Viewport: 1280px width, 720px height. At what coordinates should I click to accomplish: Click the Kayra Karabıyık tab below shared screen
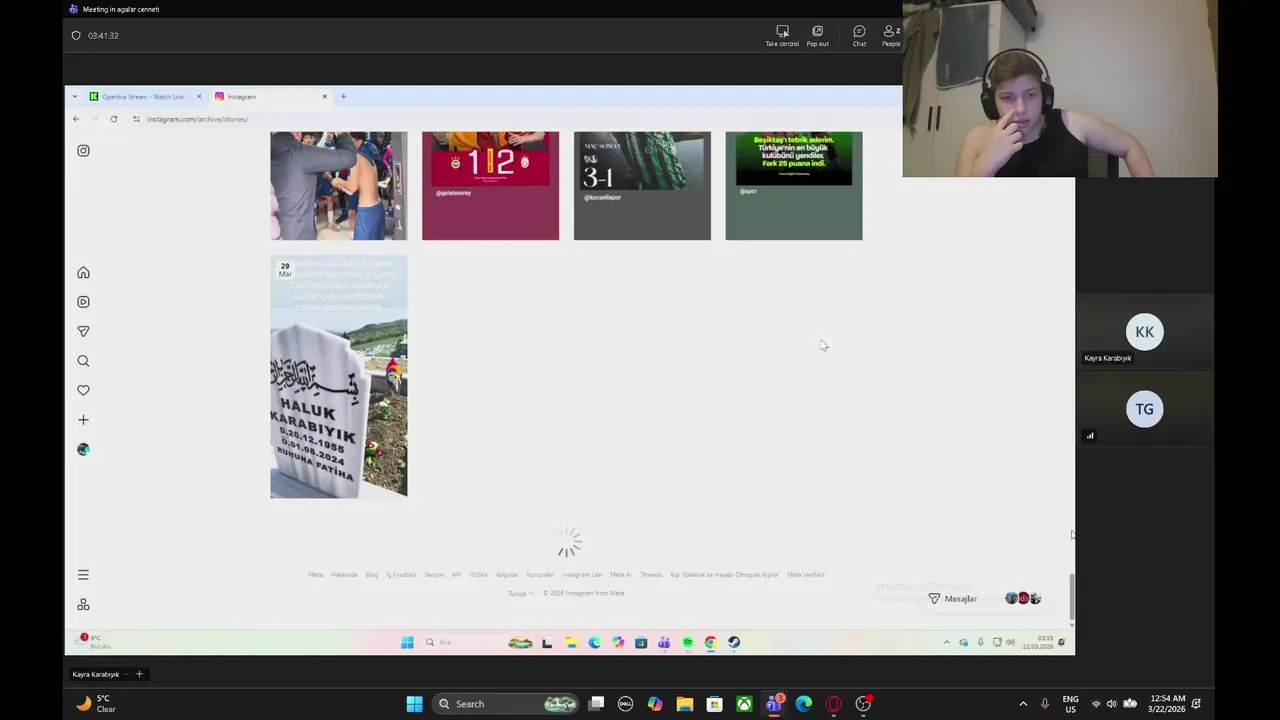[x=96, y=674]
